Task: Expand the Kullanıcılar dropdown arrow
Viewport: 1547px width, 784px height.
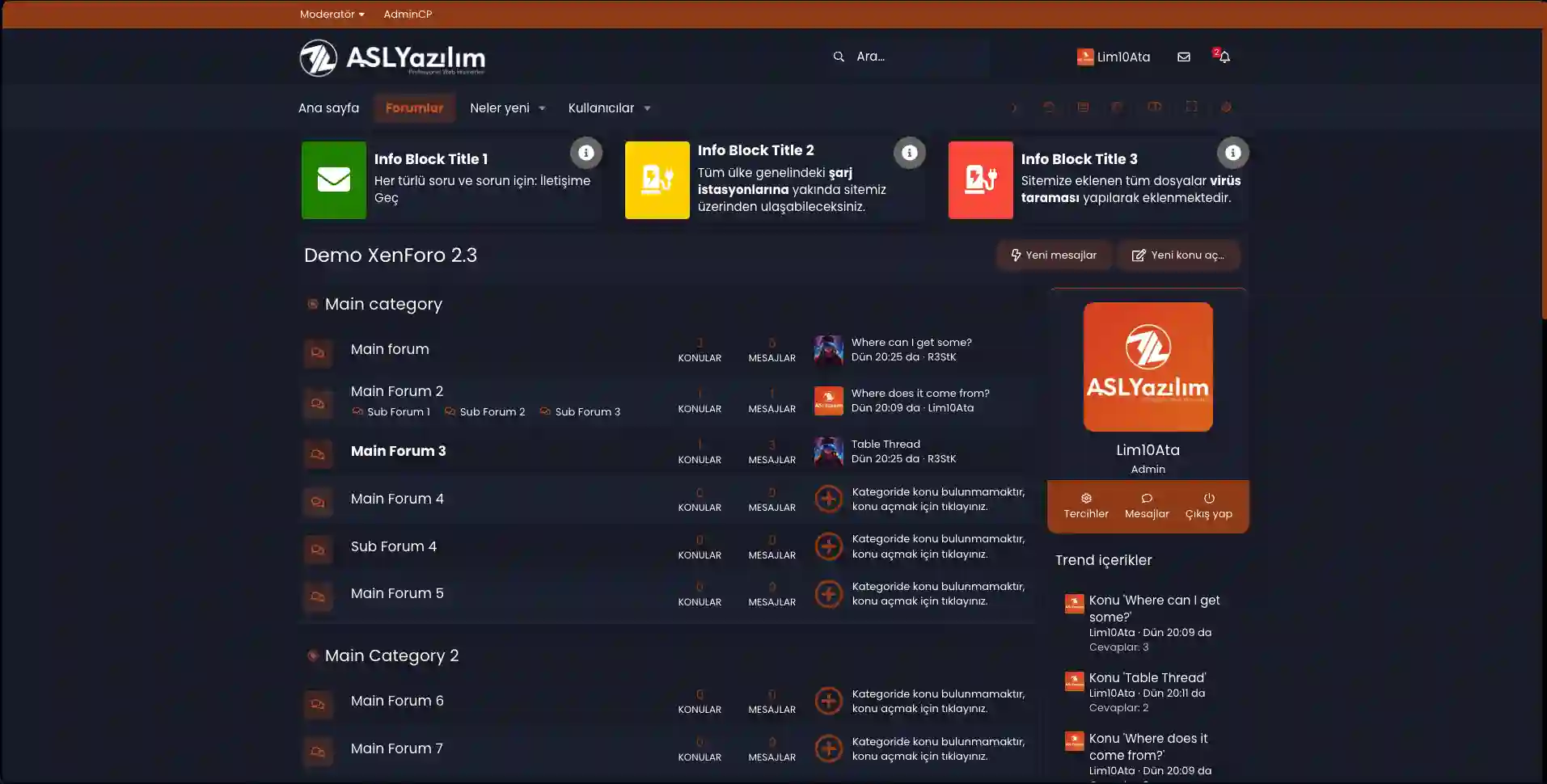Action: click(647, 108)
